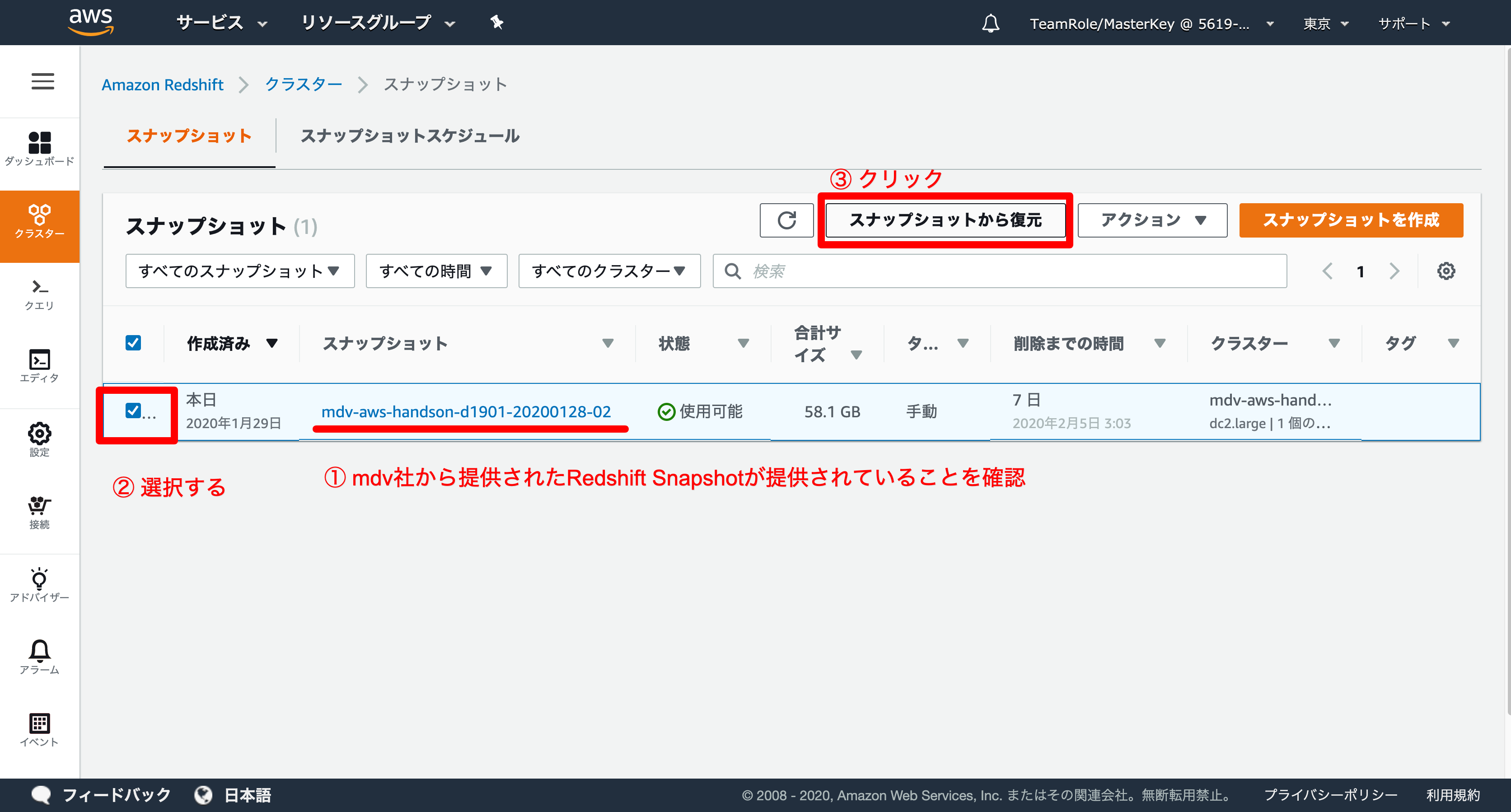Click スナップショットから復元 button
The width and height of the screenshot is (1511, 812).
coord(945,220)
